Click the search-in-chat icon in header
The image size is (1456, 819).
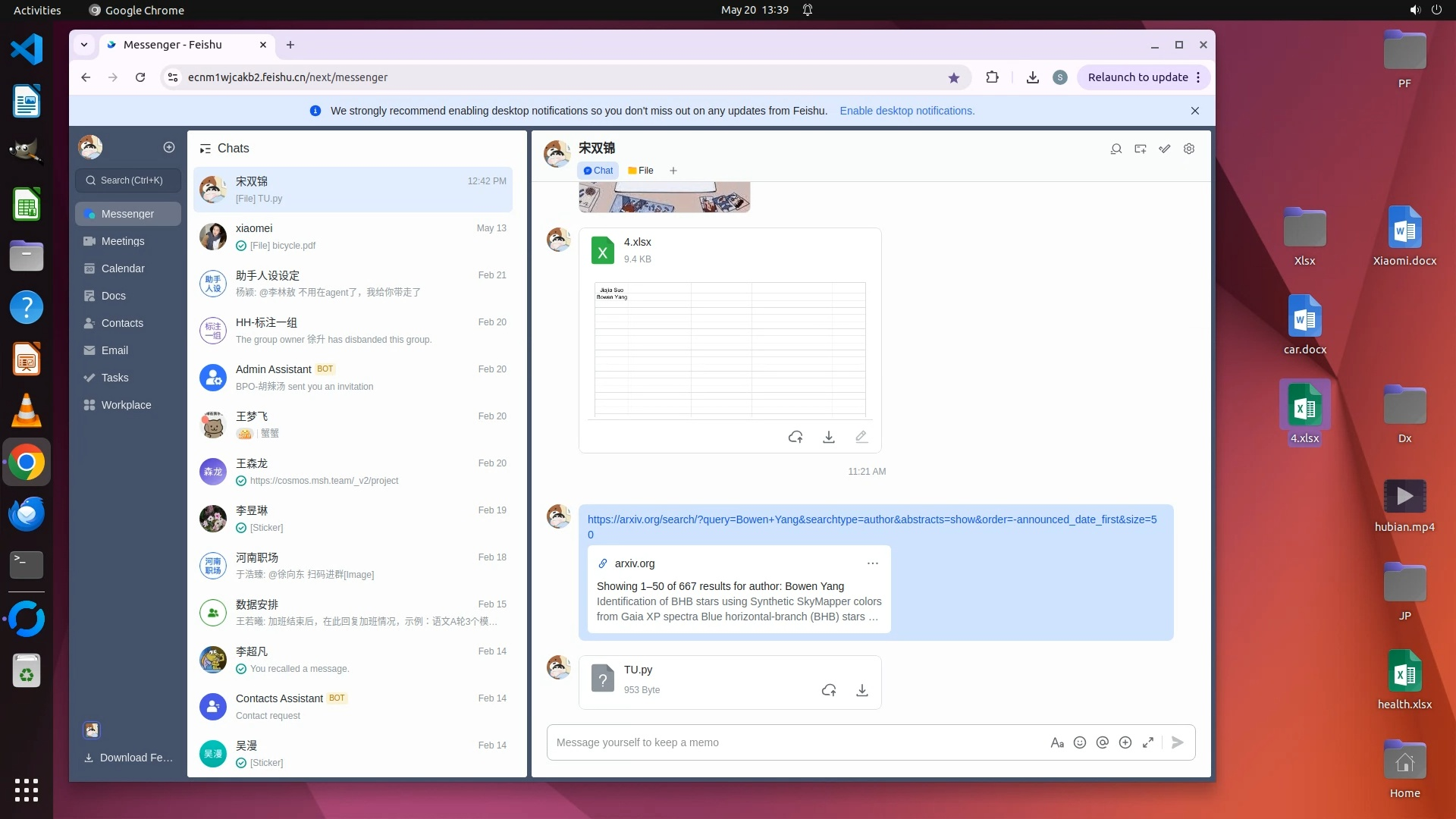point(1116,149)
